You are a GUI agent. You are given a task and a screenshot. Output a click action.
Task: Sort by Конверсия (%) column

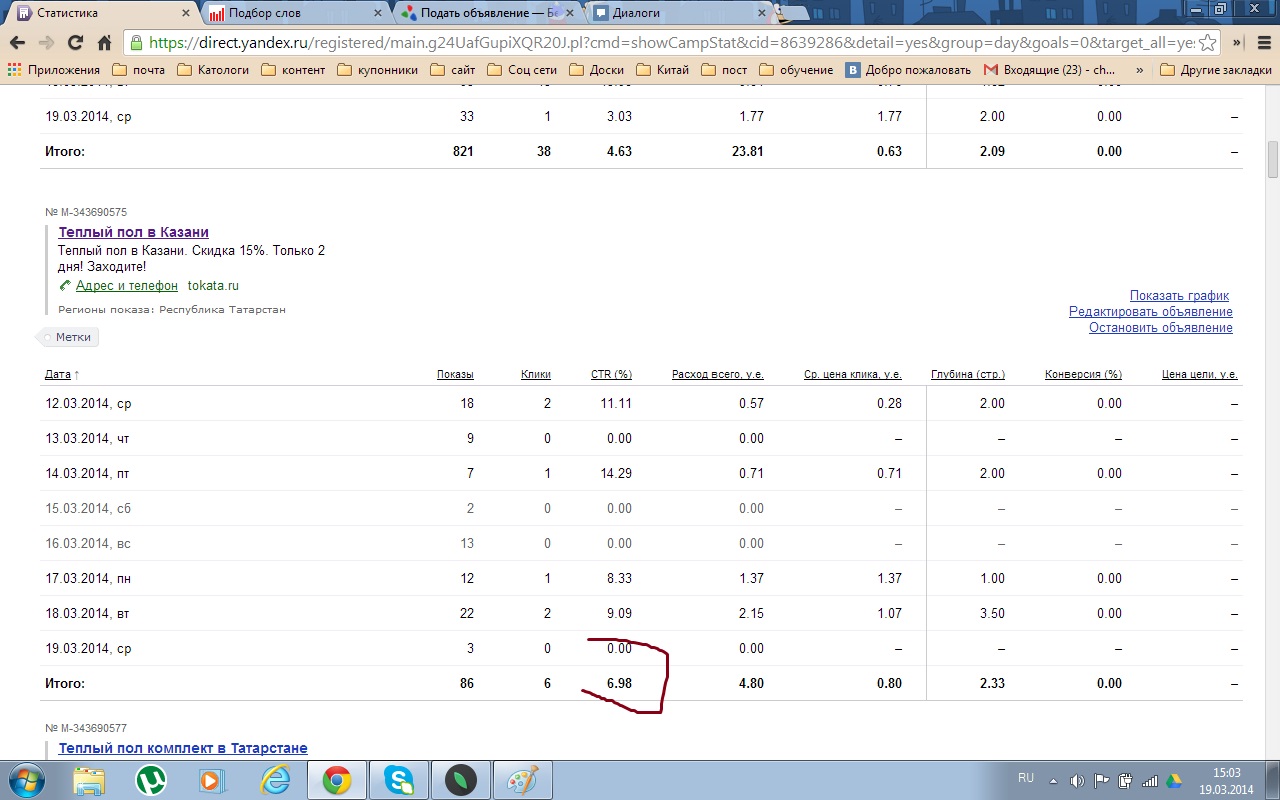[1083, 374]
